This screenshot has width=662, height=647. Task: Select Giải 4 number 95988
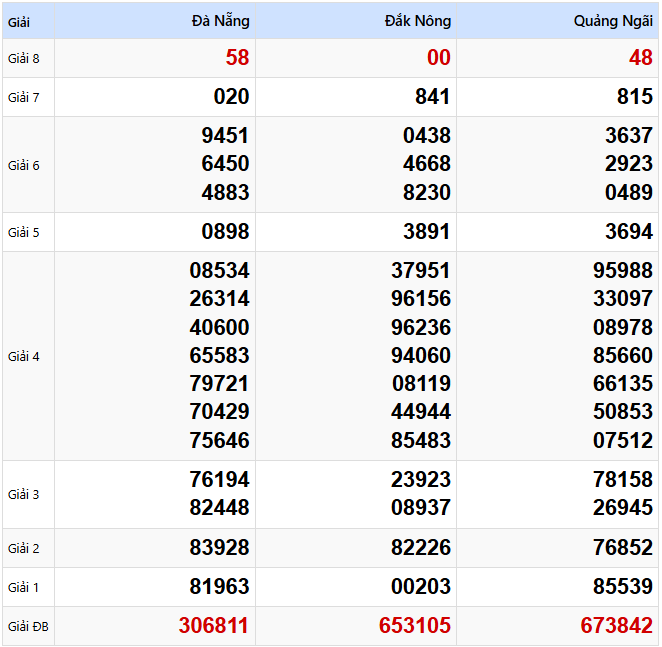(622, 271)
